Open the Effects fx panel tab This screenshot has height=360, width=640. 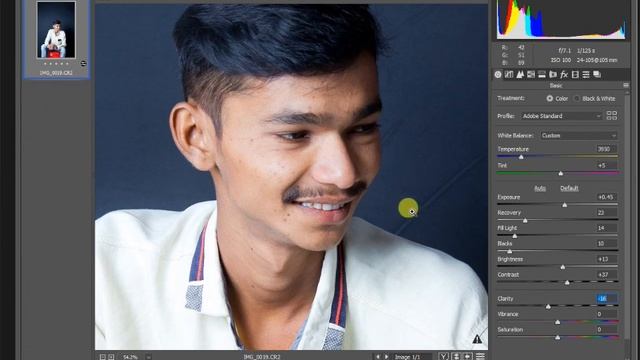pyautogui.click(x=564, y=74)
